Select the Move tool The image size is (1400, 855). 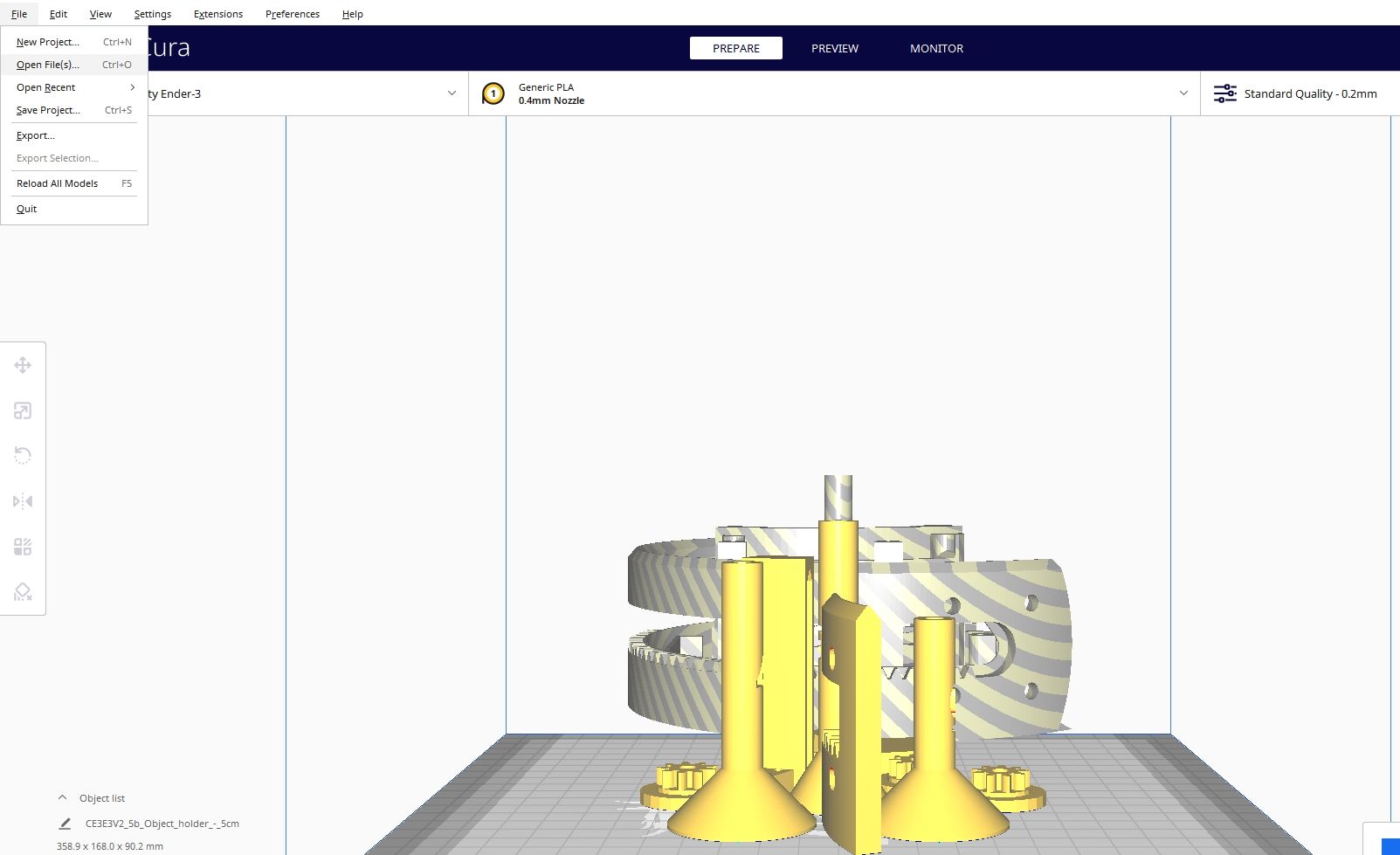[x=22, y=365]
